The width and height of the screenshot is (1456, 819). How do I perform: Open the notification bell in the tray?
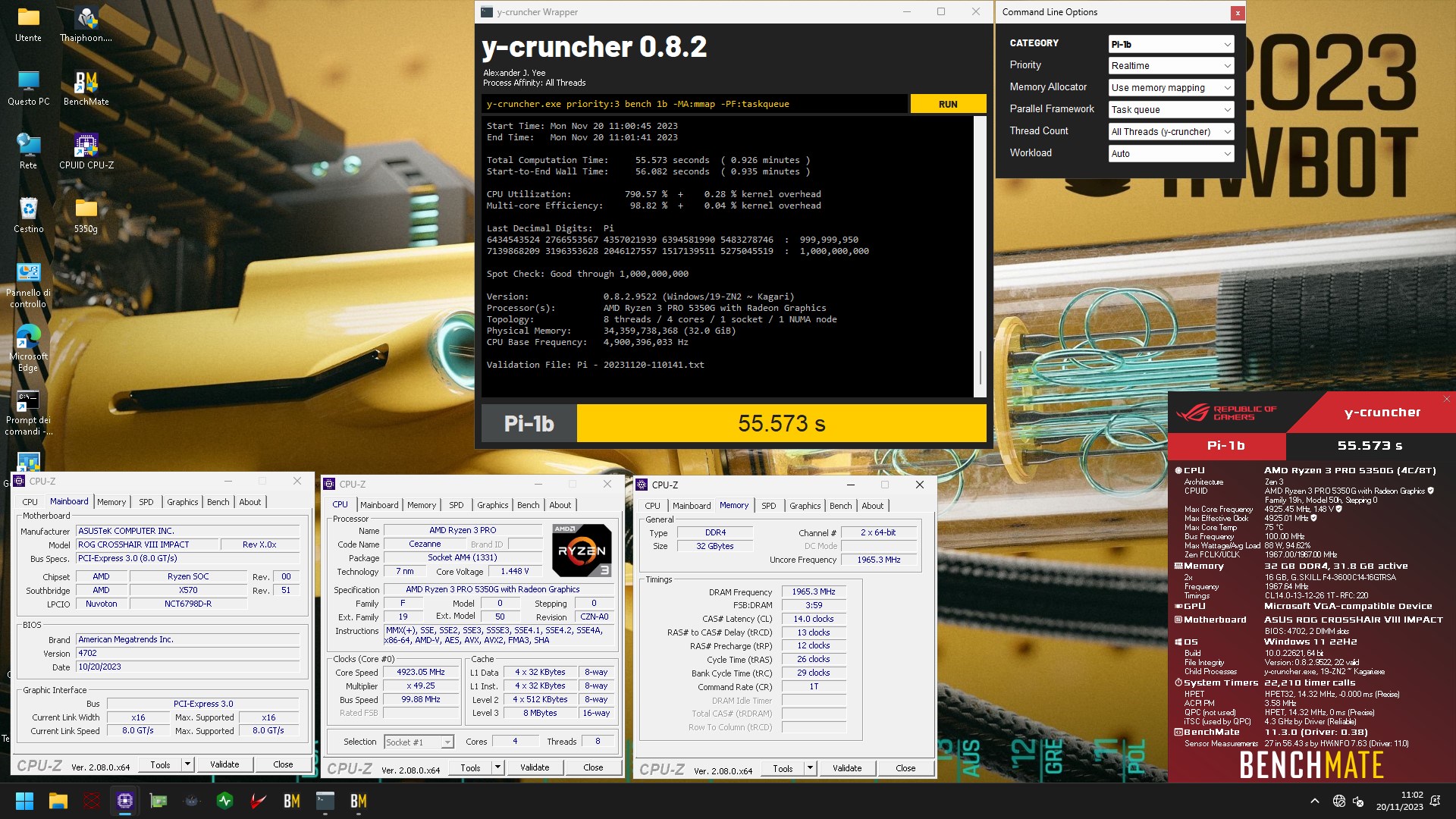pos(1435,801)
